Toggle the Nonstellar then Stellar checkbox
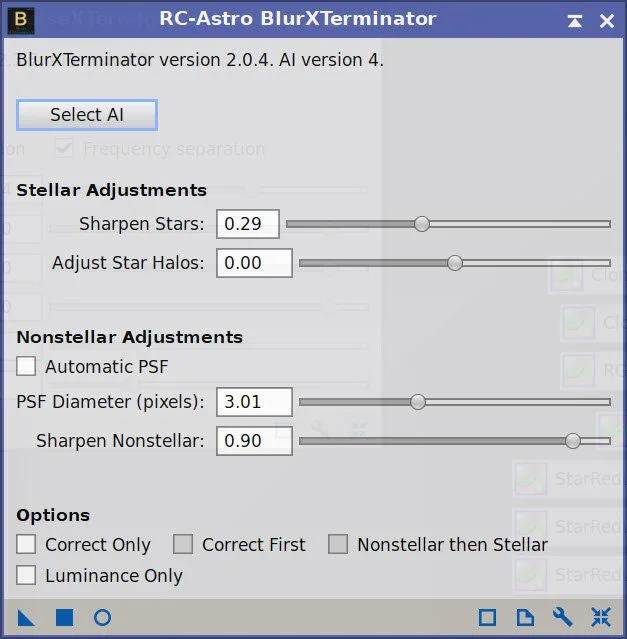 (338, 544)
